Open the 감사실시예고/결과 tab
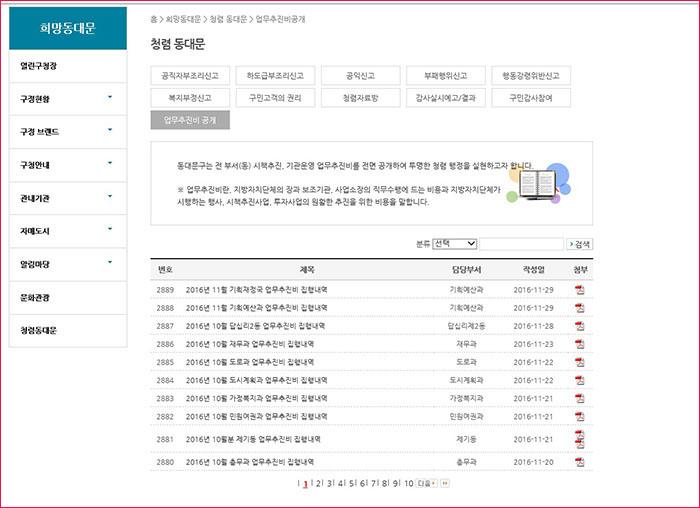Screen dimensions: 700x508 click(x=446, y=98)
